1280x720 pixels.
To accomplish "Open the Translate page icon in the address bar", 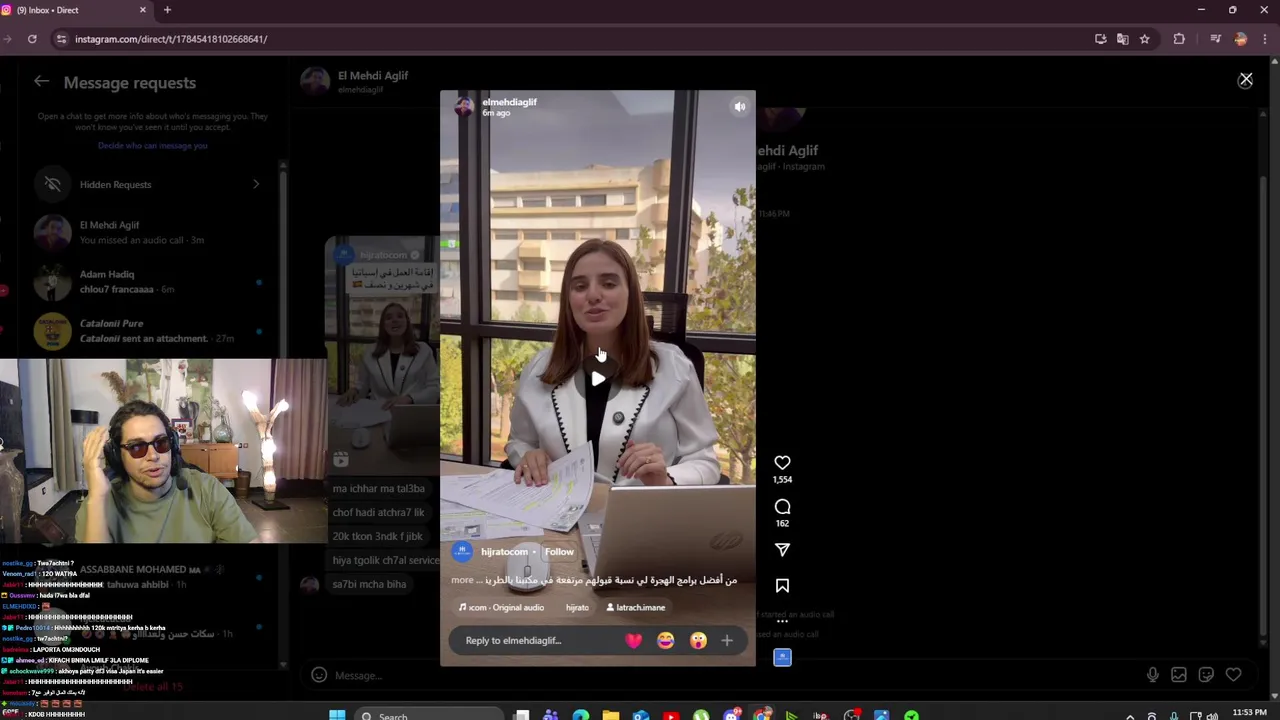I will [x=1122, y=39].
